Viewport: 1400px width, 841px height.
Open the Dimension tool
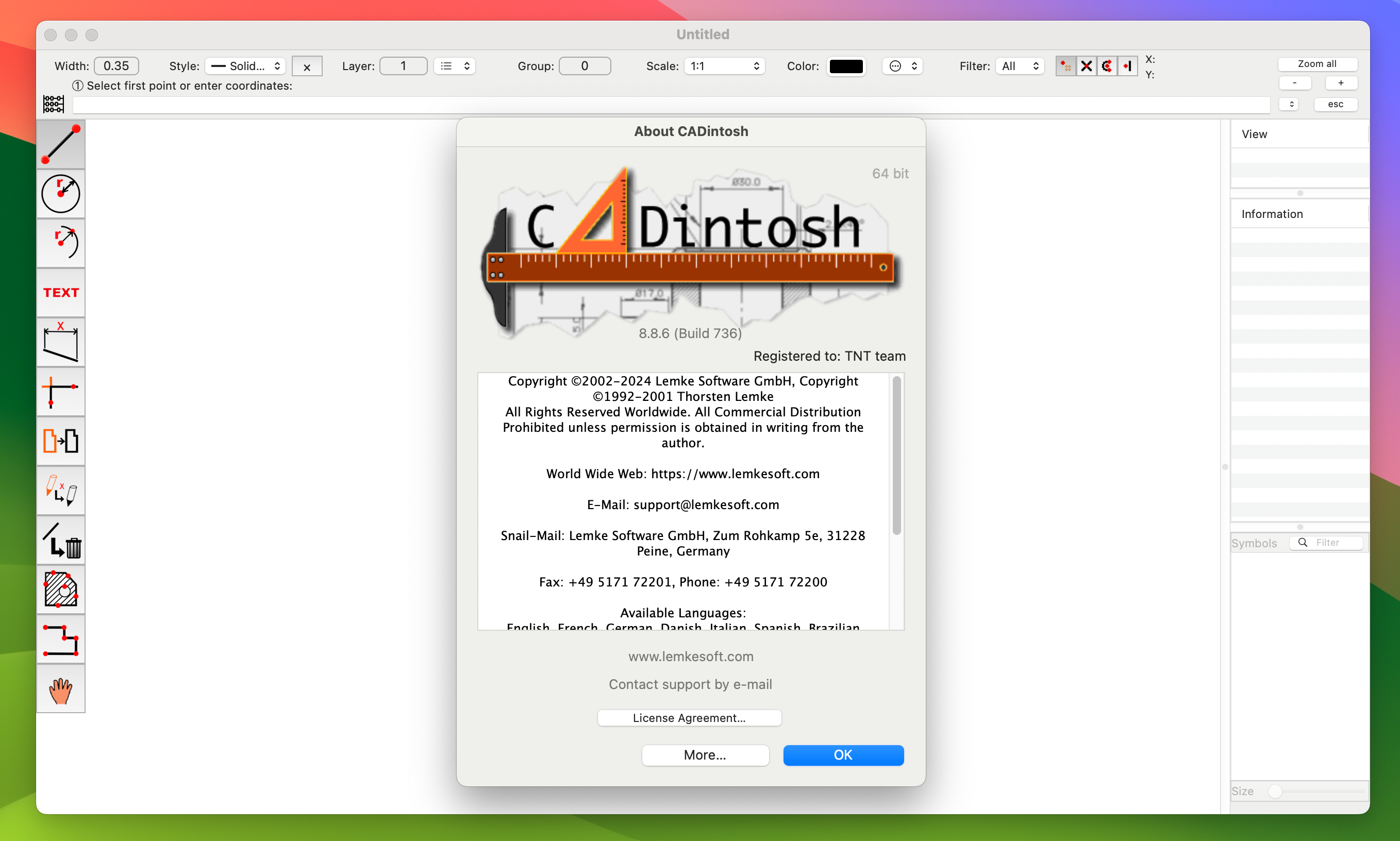click(x=61, y=341)
